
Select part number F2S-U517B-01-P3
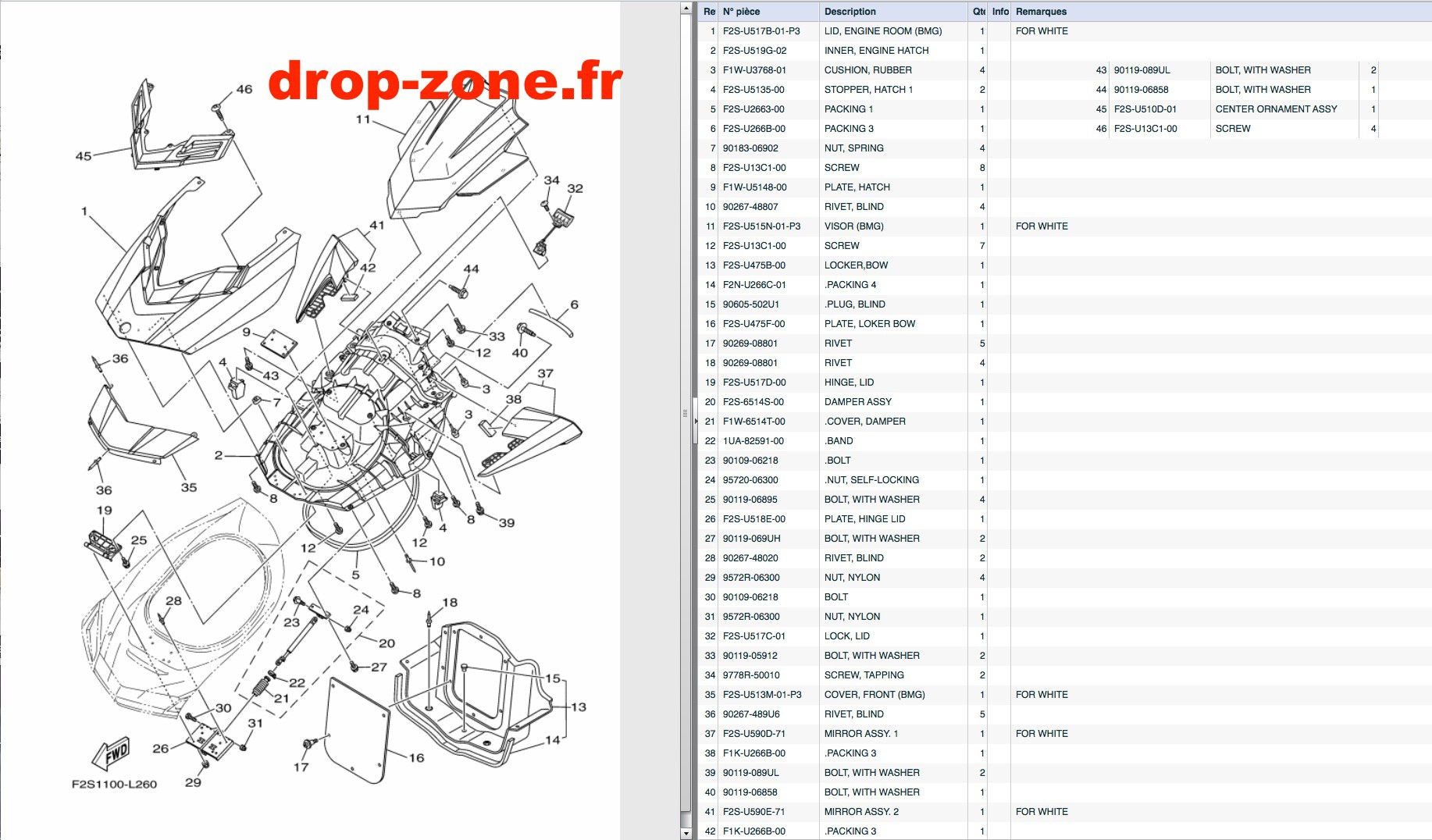[x=761, y=31]
